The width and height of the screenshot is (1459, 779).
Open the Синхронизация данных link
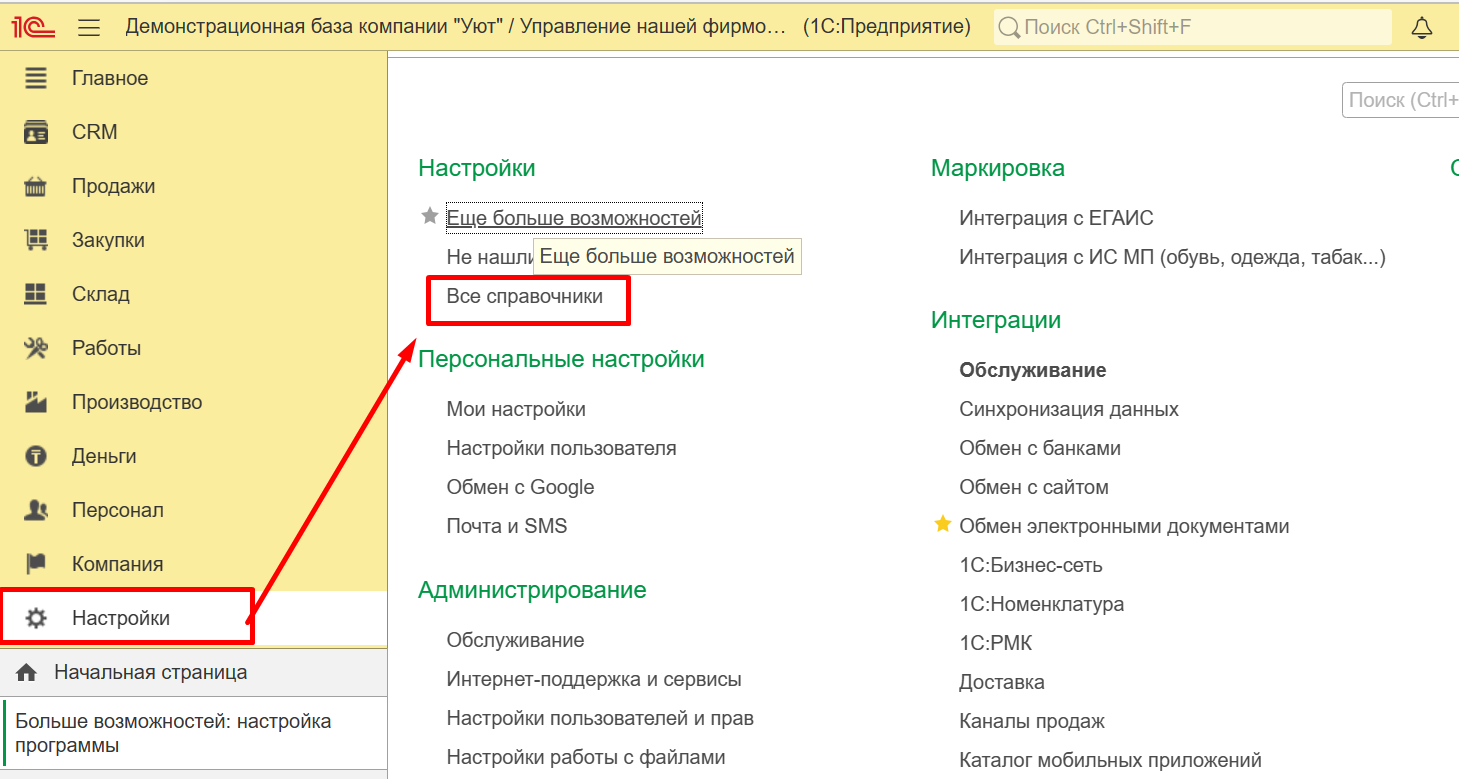point(1069,409)
